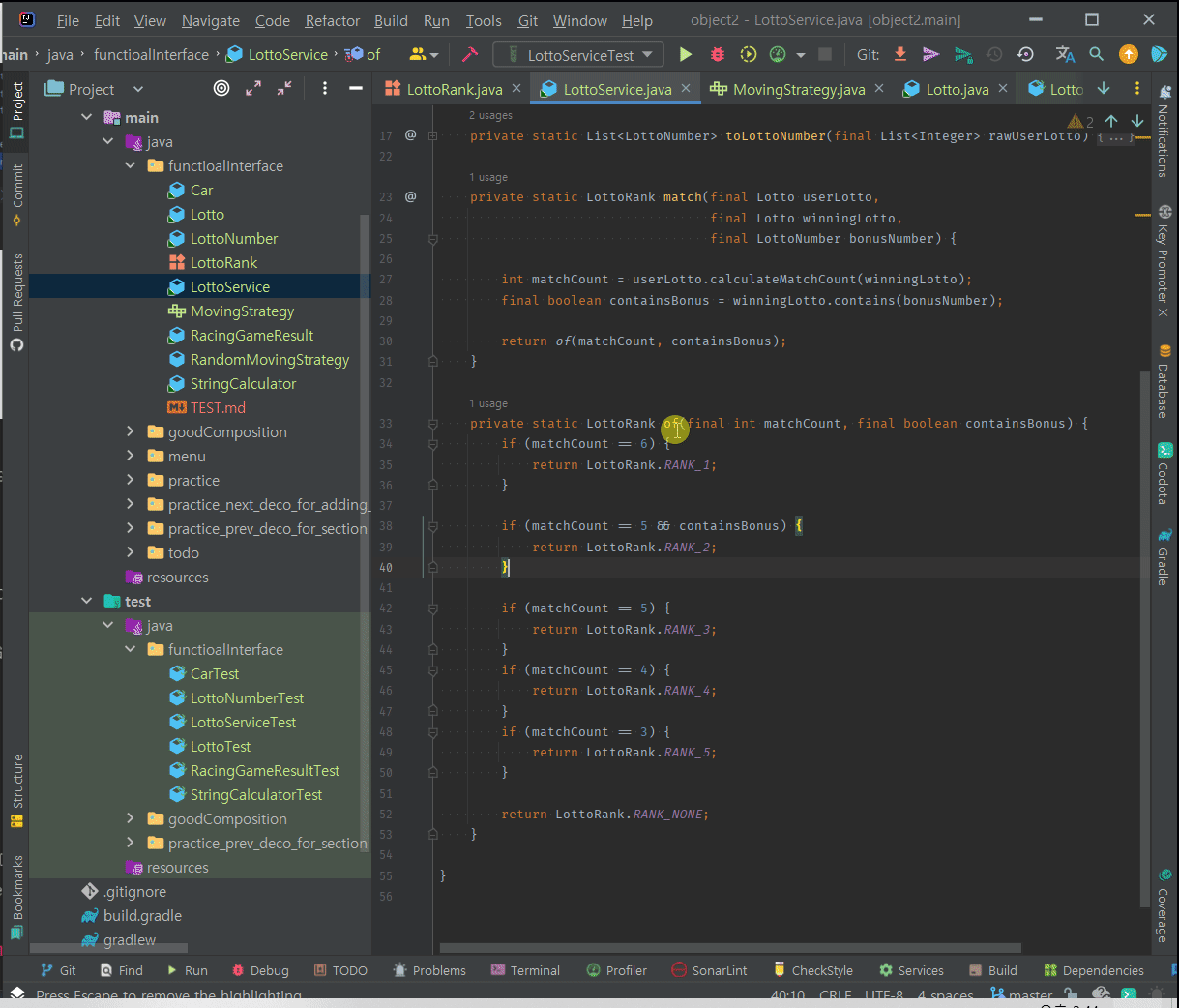
Task: Collapse the test folder in the project tree
Action: pos(87,602)
